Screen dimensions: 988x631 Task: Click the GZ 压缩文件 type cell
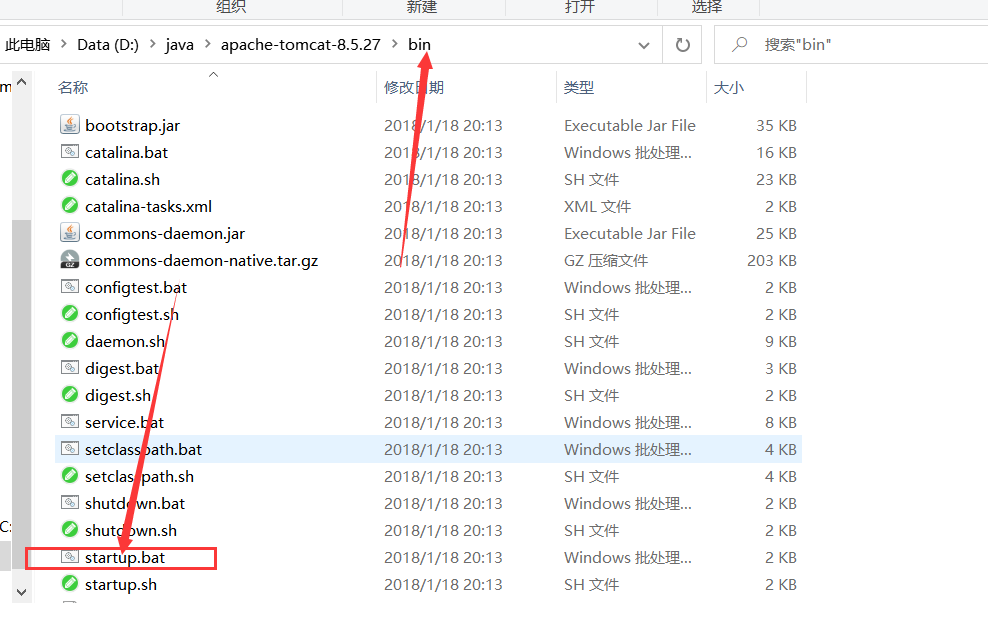[x=606, y=261]
